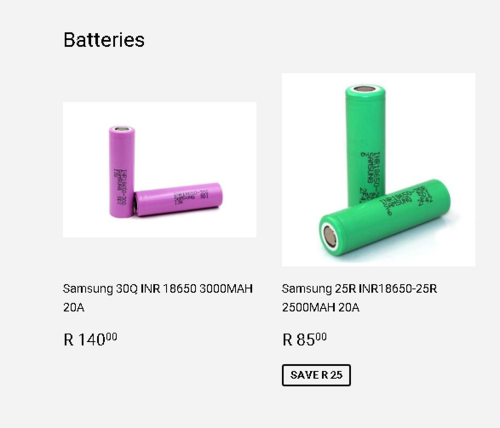Viewport: 500px width, 428px height.
Task: Click the 2500MAH 20A text line
Action: (321, 307)
